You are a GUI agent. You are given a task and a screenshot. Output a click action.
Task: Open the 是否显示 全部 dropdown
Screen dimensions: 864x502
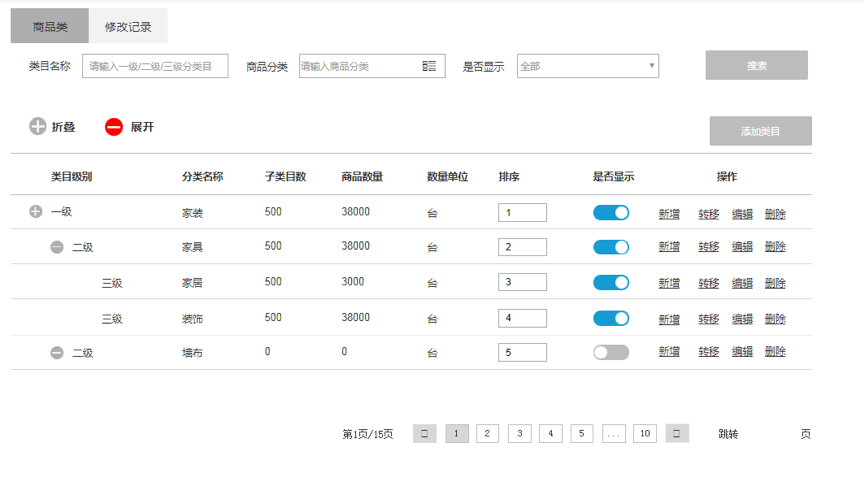tap(588, 66)
